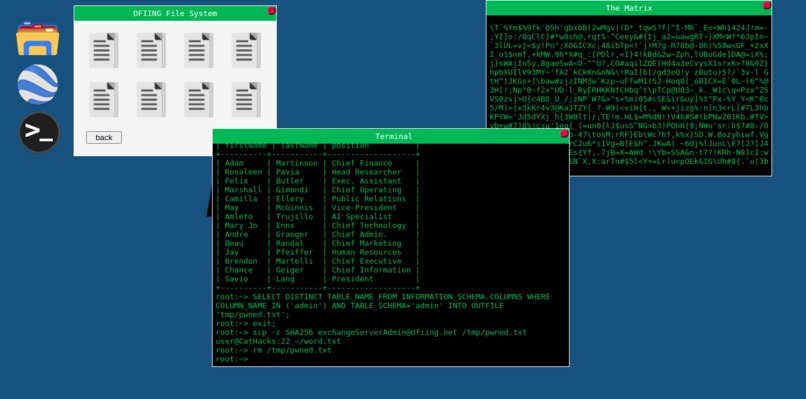Click 'Exec. Assistant' position text
Viewport: 806px width, 399px height.
[366, 180]
